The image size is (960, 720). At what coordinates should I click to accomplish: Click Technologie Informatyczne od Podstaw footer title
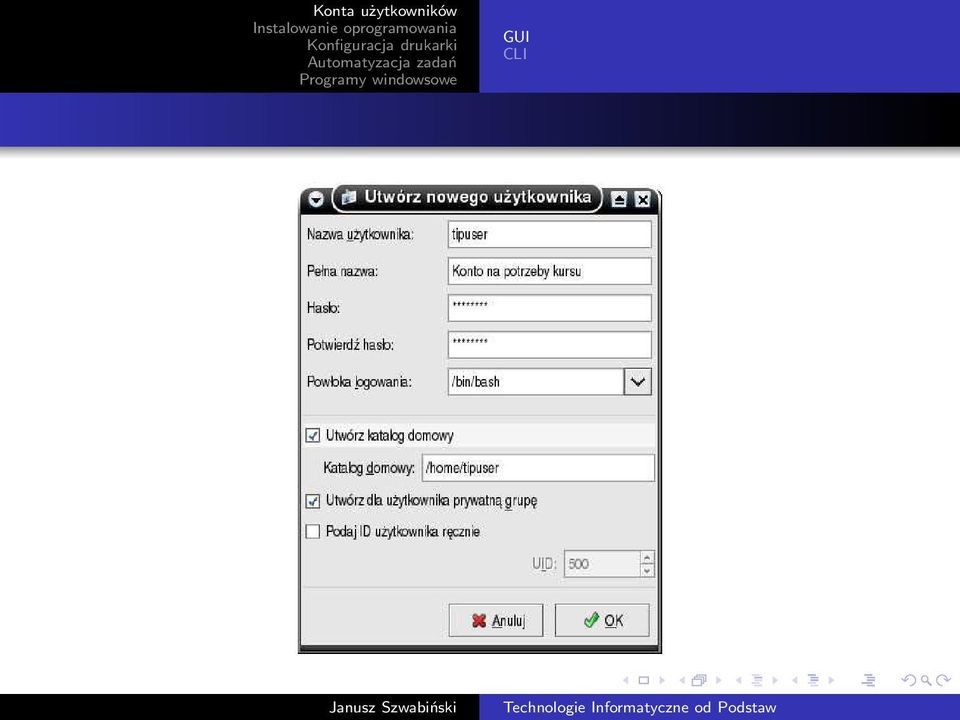(640, 707)
